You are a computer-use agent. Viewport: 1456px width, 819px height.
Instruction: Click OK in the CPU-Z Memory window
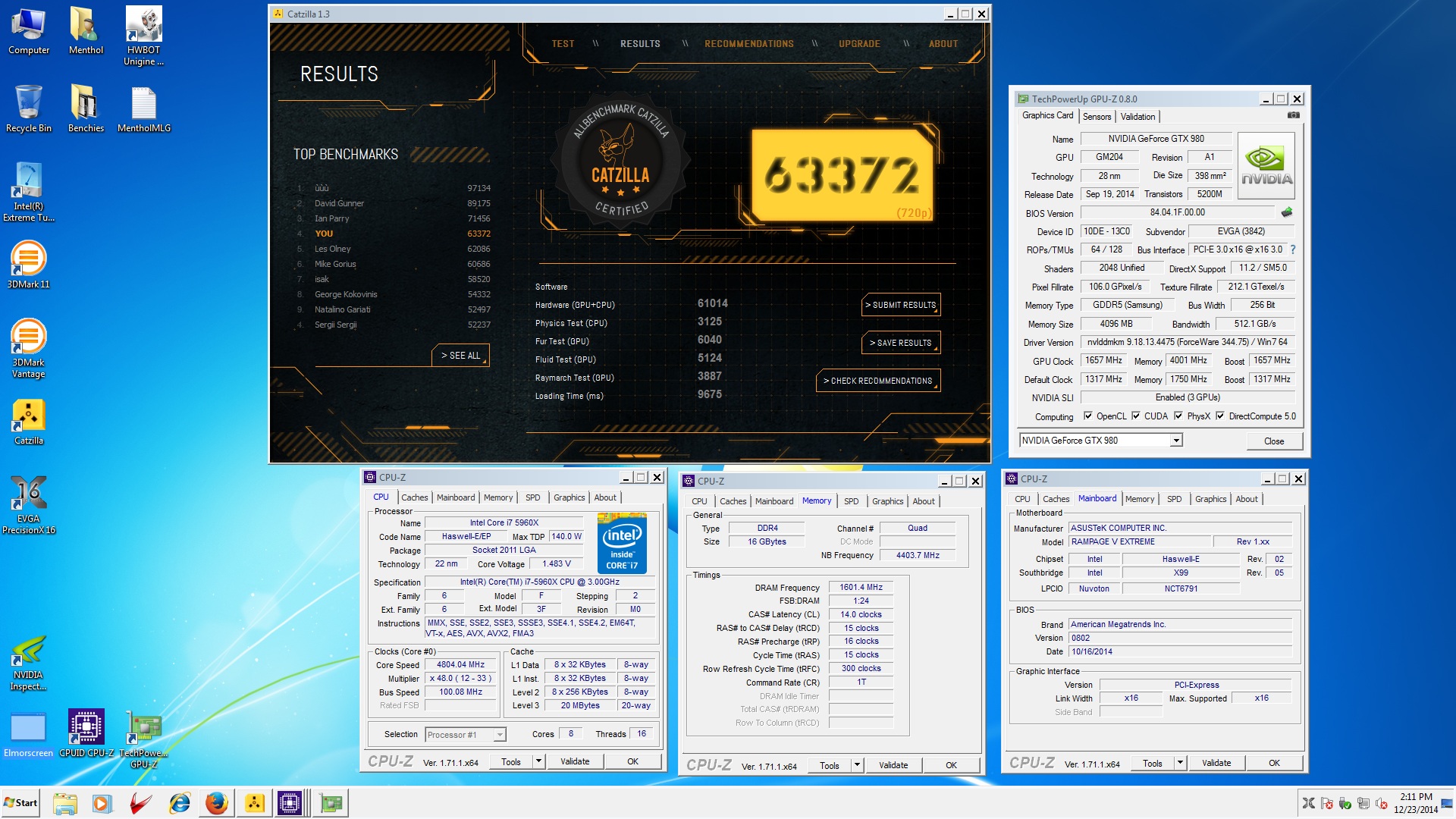951,765
